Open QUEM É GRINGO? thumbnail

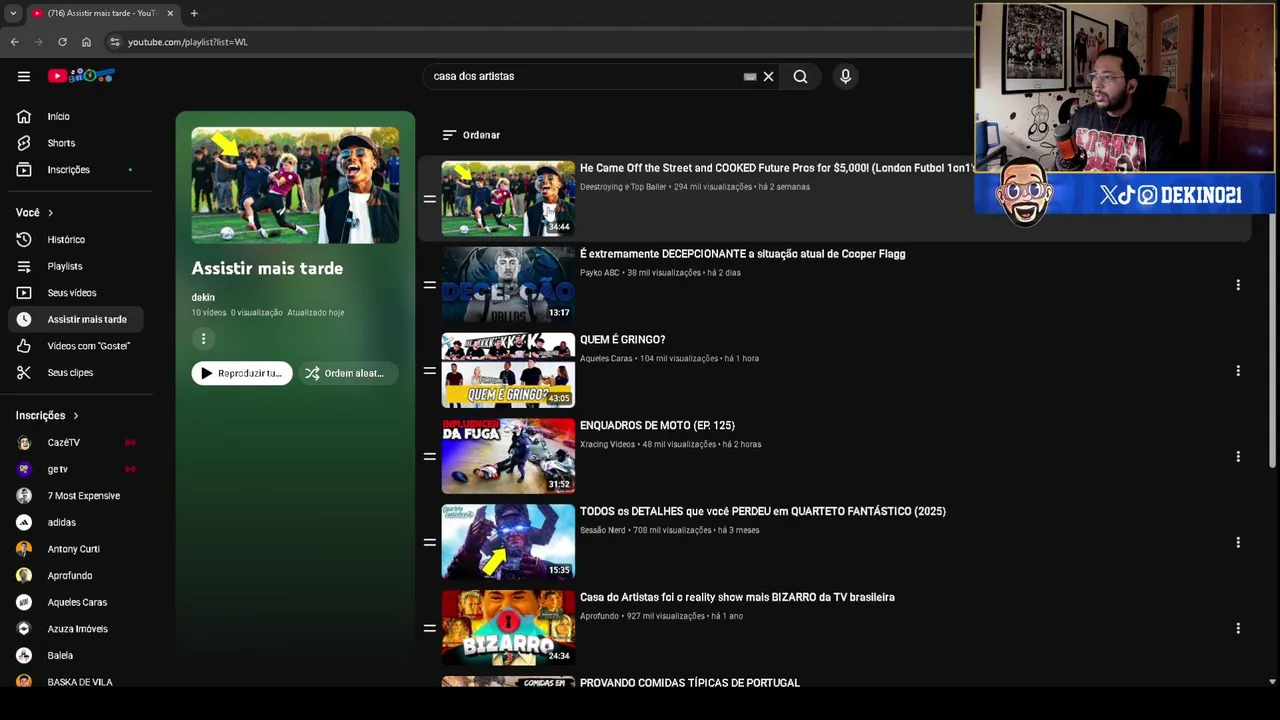[x=508, y=370]
